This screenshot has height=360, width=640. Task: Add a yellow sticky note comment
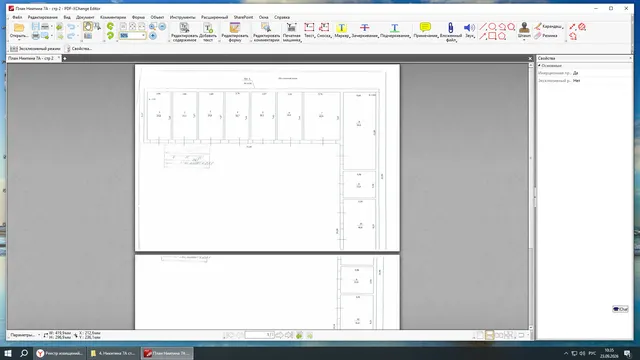(x=425, y=31)
